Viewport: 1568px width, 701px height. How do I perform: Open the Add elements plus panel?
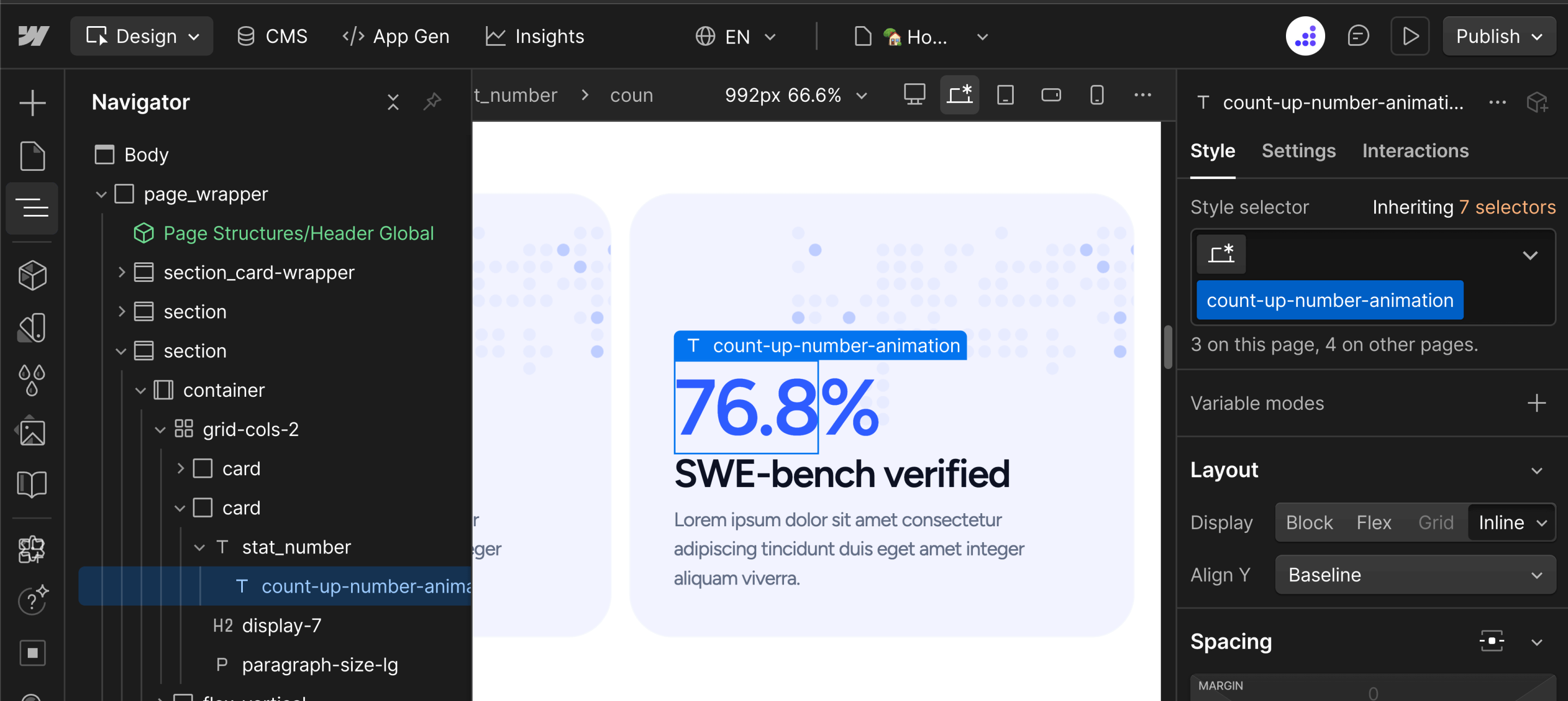[x=32, y=103]
